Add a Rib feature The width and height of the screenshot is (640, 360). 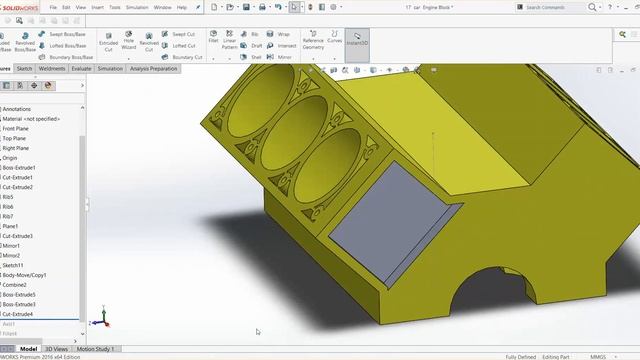250,34
